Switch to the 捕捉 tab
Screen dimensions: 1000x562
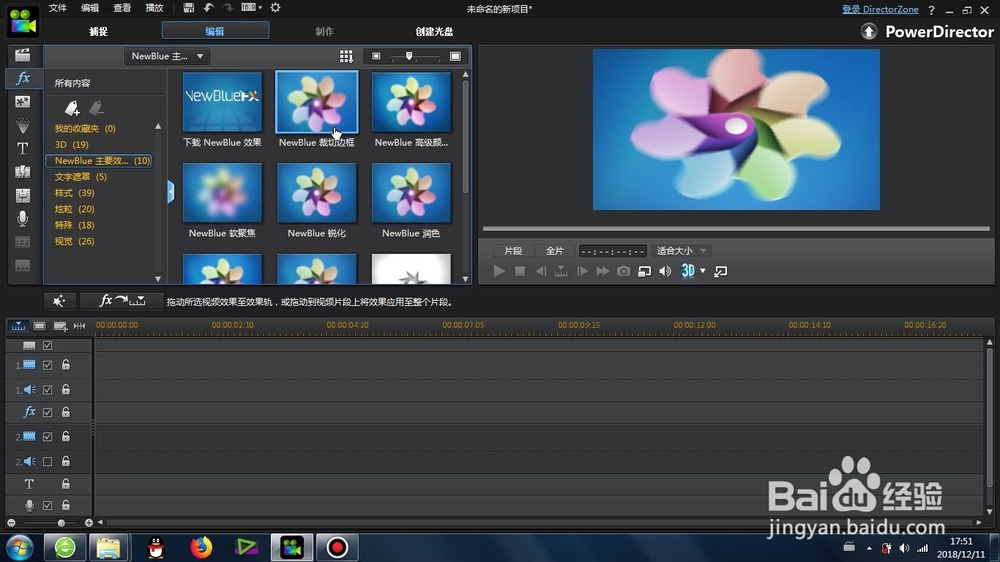coord(98,31)
